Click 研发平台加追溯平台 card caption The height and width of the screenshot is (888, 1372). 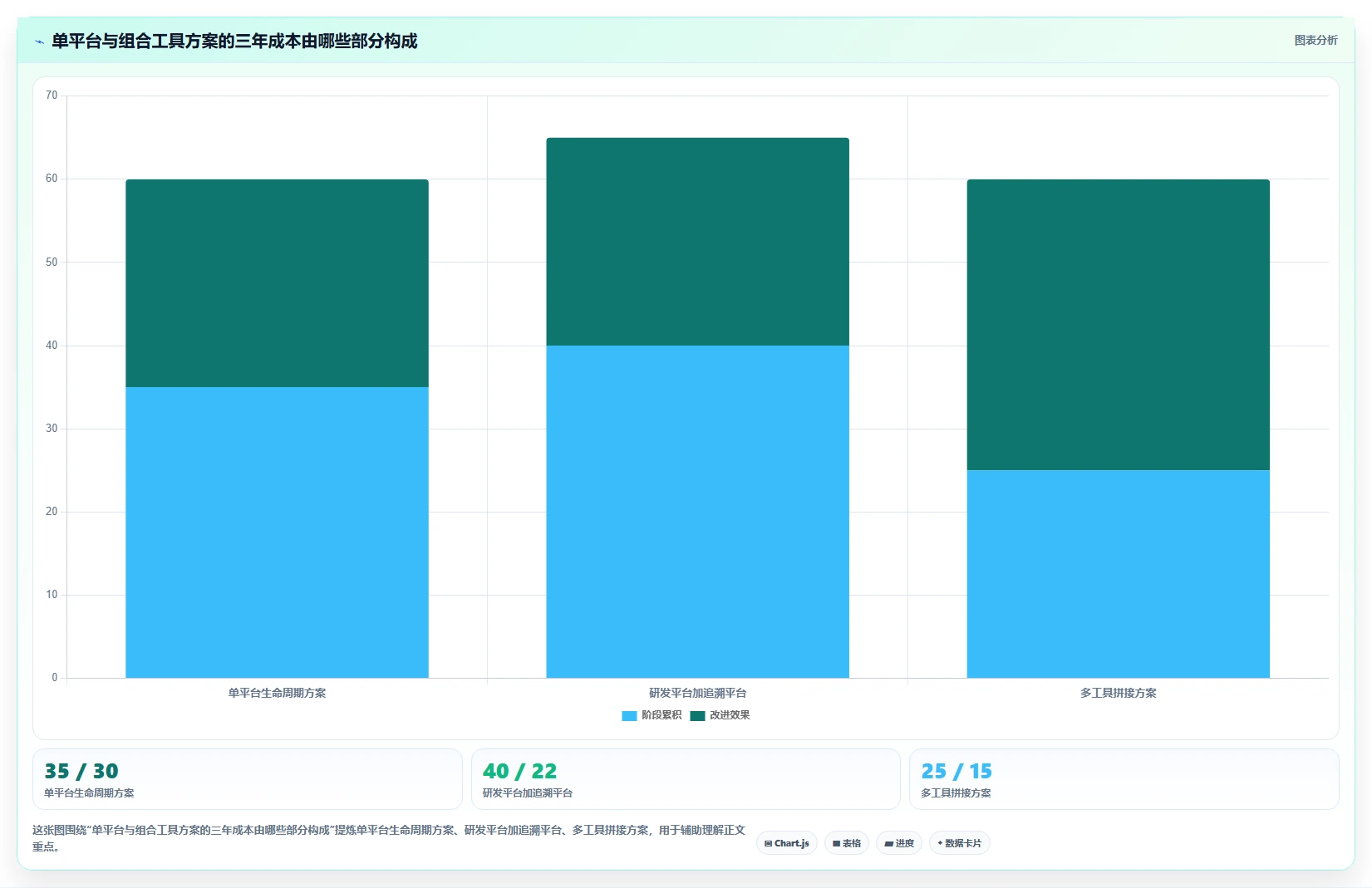click(x=528, y=793)
